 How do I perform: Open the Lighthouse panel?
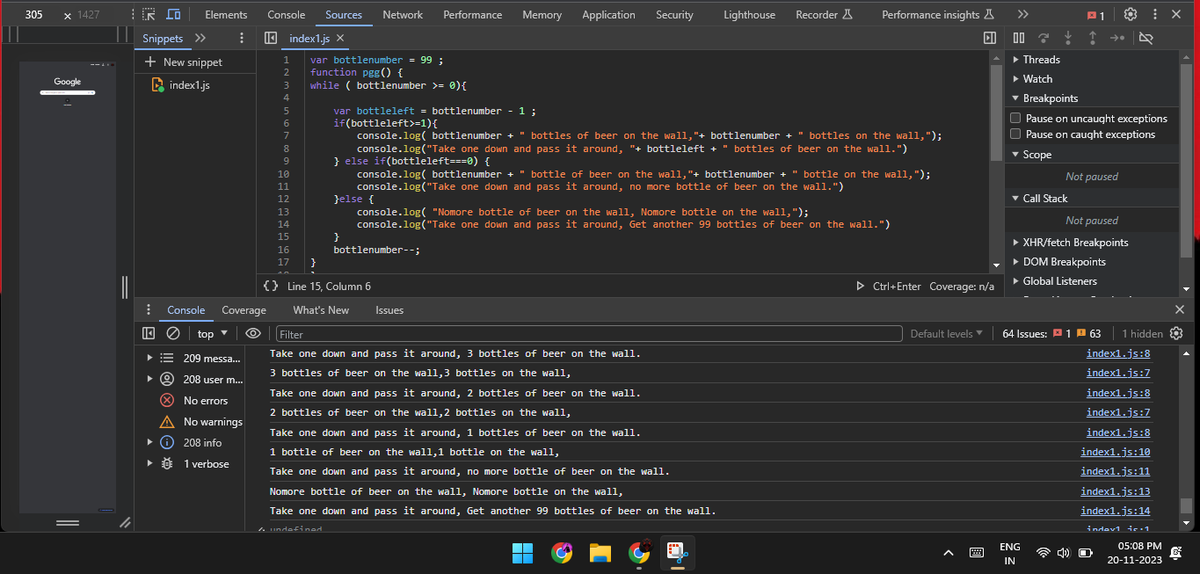pos(749,15)
